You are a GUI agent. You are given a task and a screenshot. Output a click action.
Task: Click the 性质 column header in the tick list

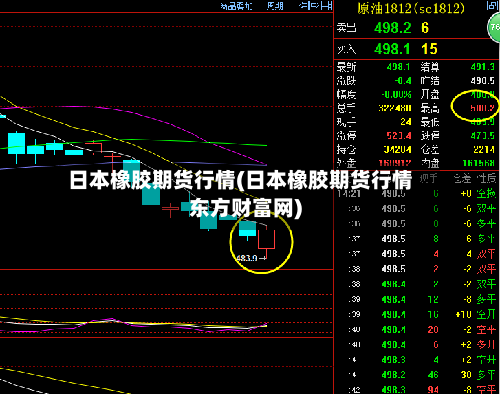(486, 179)
